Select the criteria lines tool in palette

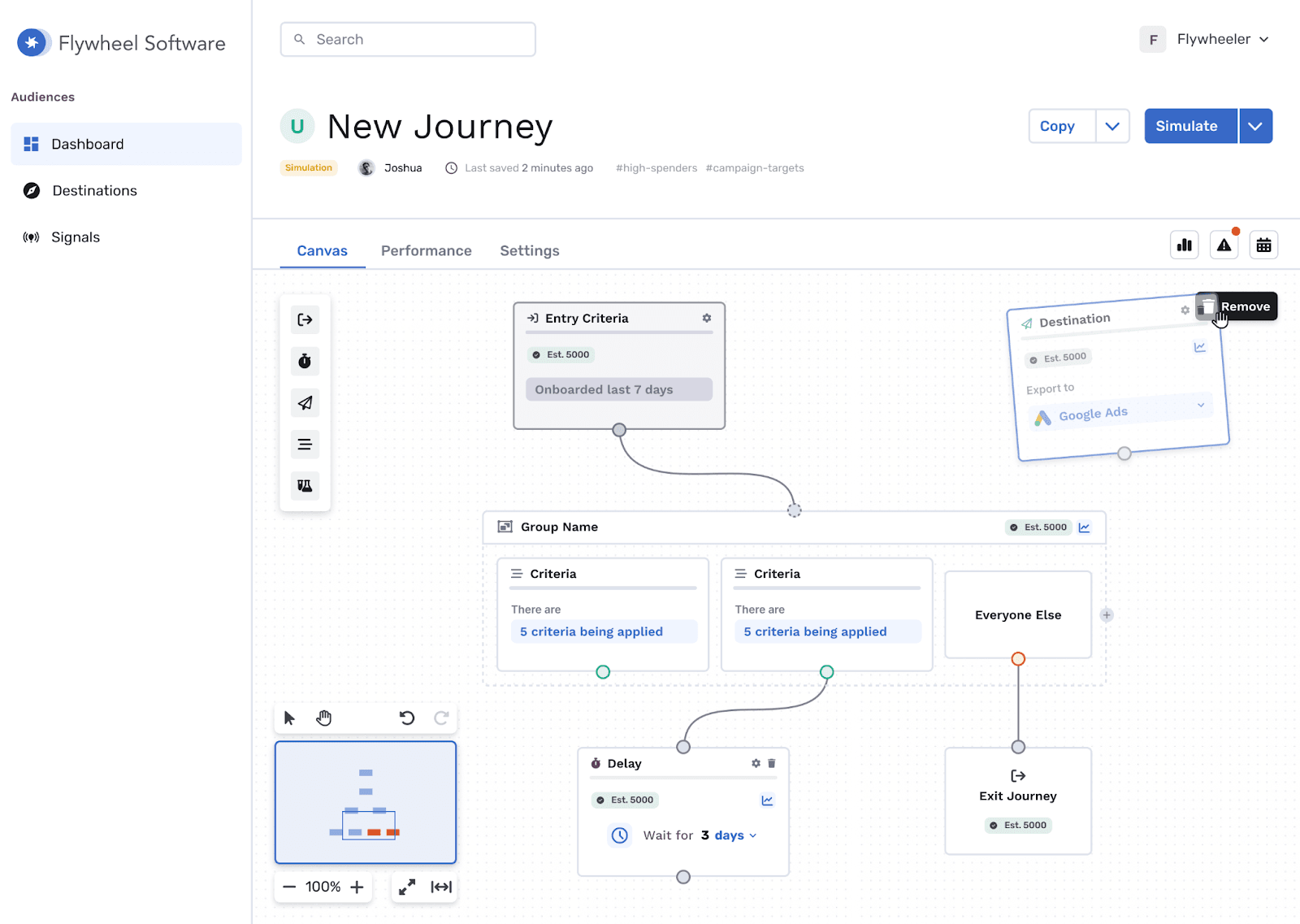click(x=305, y=445)
